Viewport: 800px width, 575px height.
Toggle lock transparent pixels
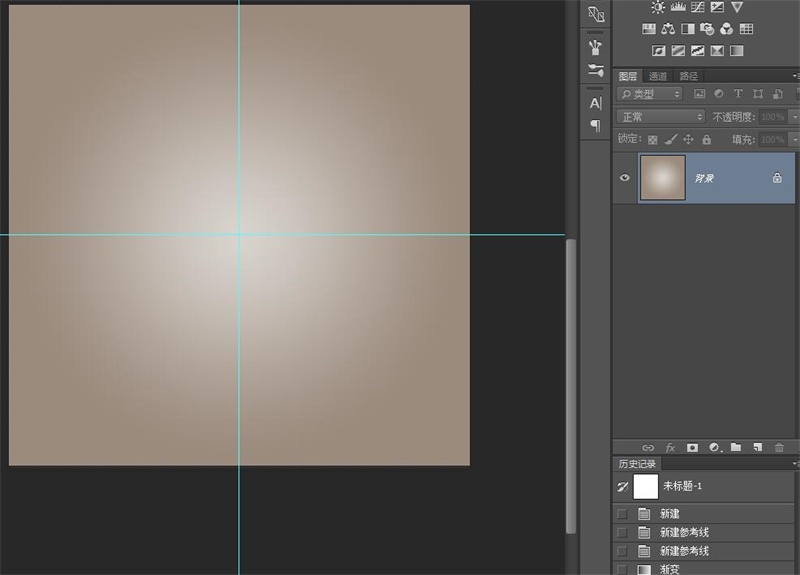coord(653,139)
